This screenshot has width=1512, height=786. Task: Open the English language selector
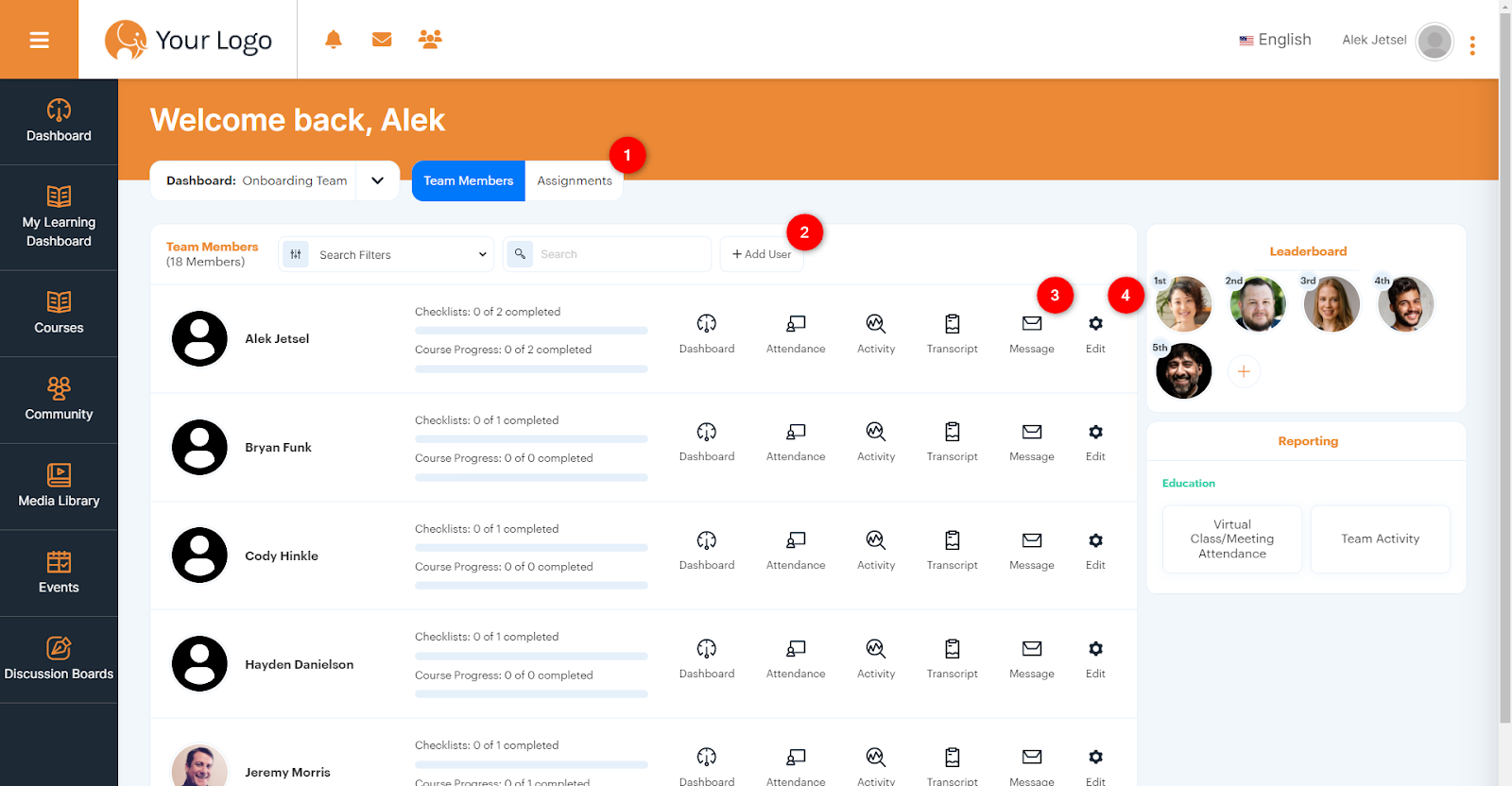(1275, 40)
